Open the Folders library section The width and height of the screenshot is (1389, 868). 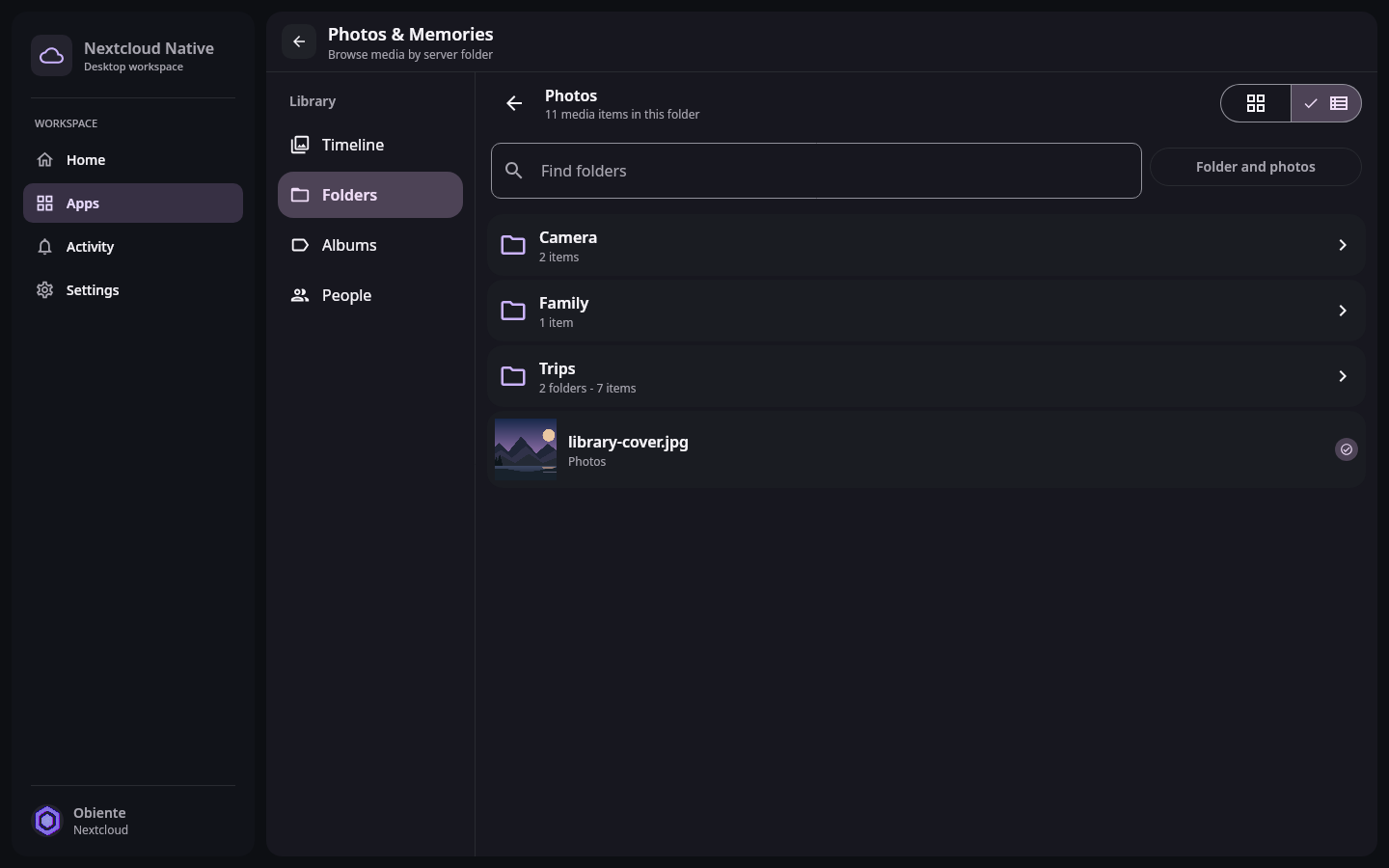click(370, 195)
